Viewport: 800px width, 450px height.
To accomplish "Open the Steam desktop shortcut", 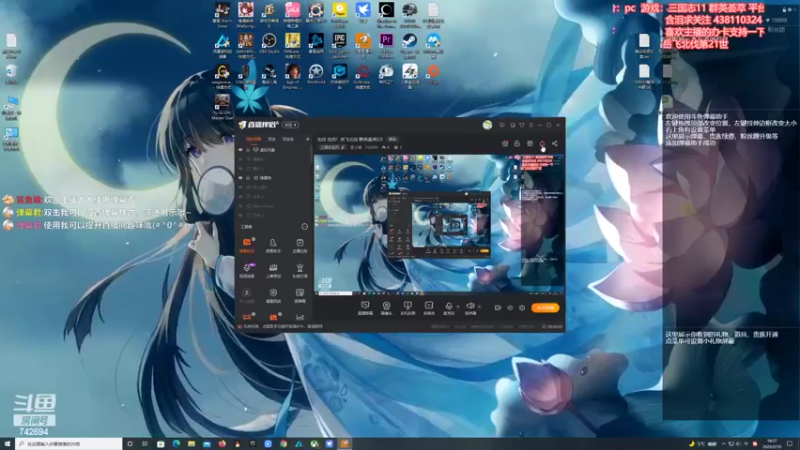I will point(410,45).
